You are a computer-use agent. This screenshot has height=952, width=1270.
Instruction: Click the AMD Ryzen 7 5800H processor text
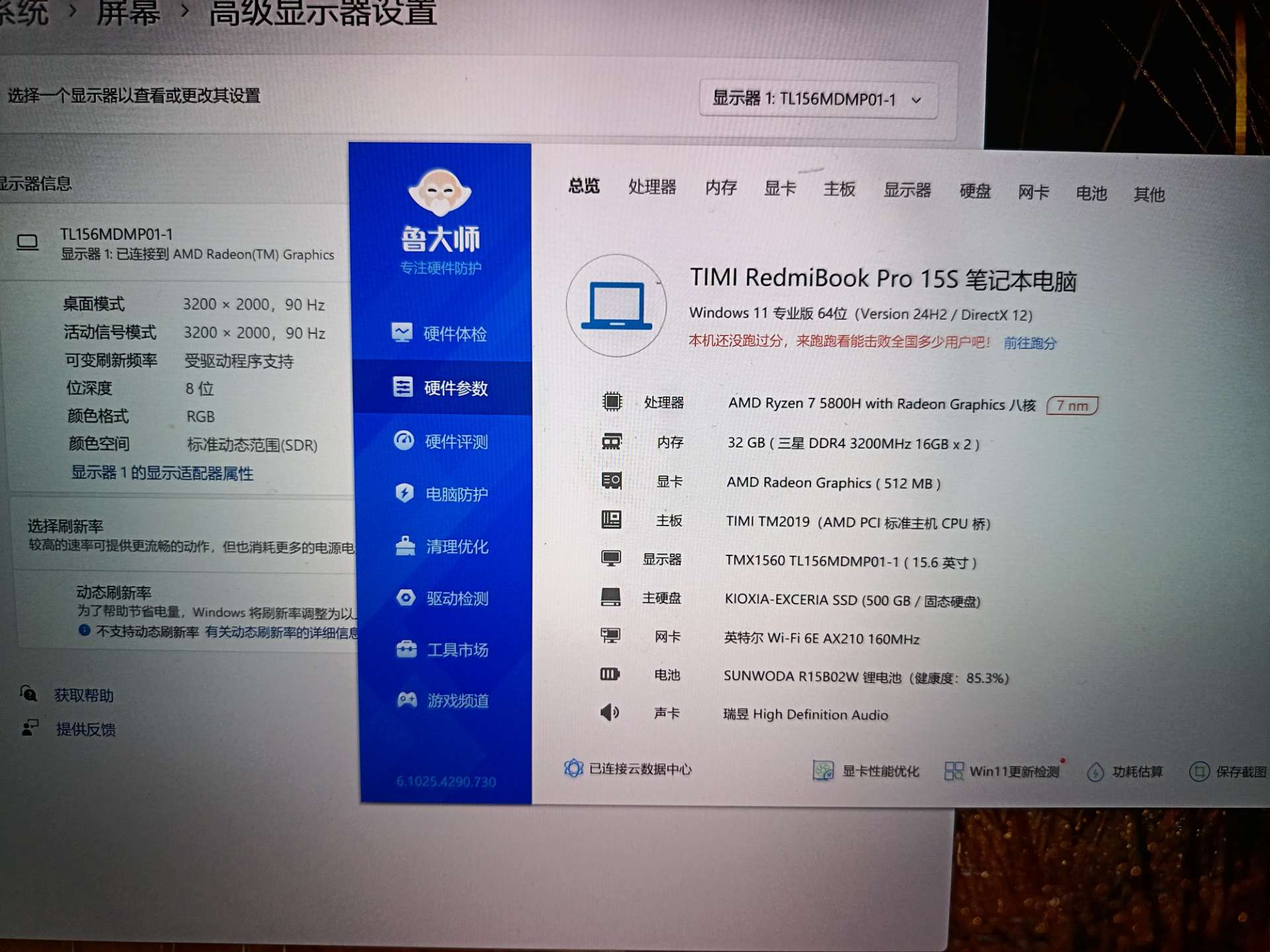(882, 404)
